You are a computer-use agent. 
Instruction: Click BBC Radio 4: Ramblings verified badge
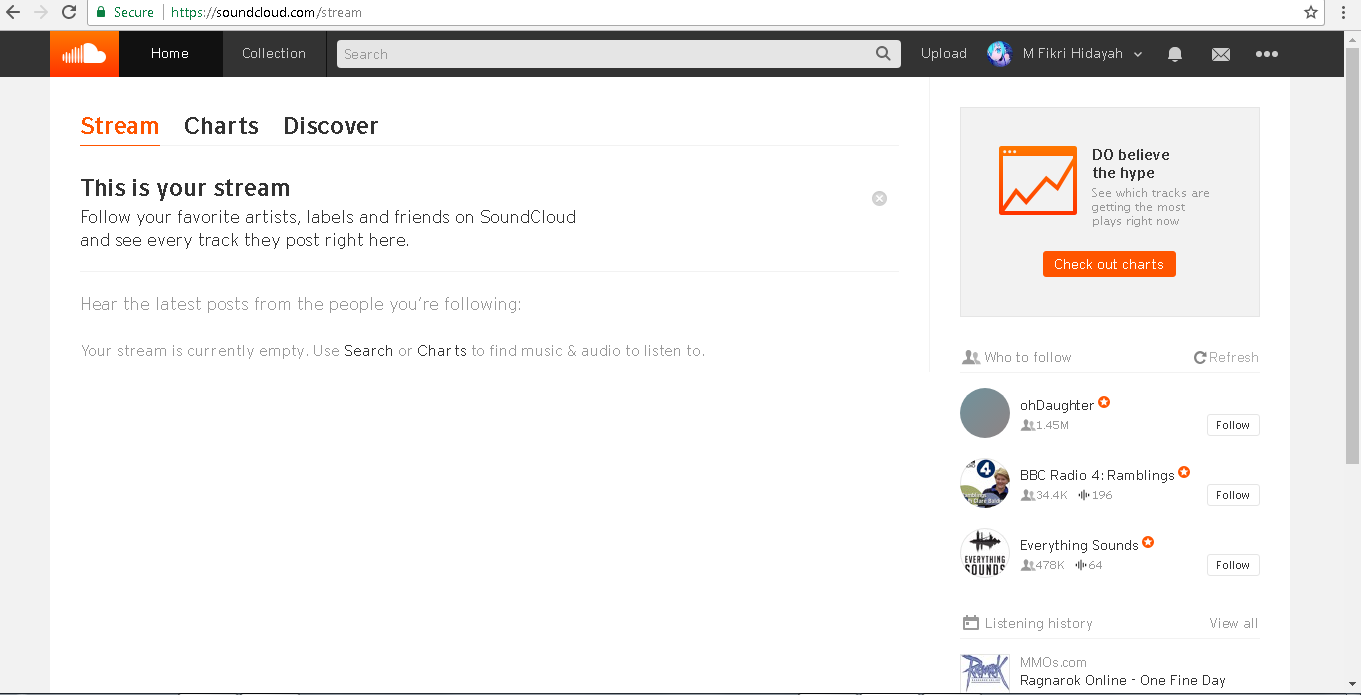pos(1184,472)
